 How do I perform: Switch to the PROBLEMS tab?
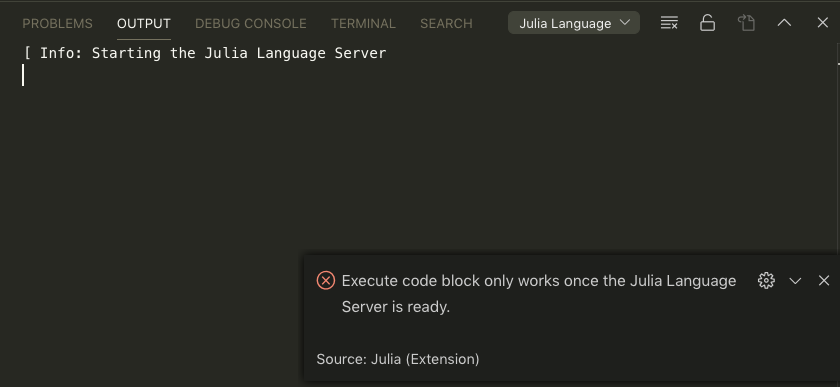click(57, 24)
